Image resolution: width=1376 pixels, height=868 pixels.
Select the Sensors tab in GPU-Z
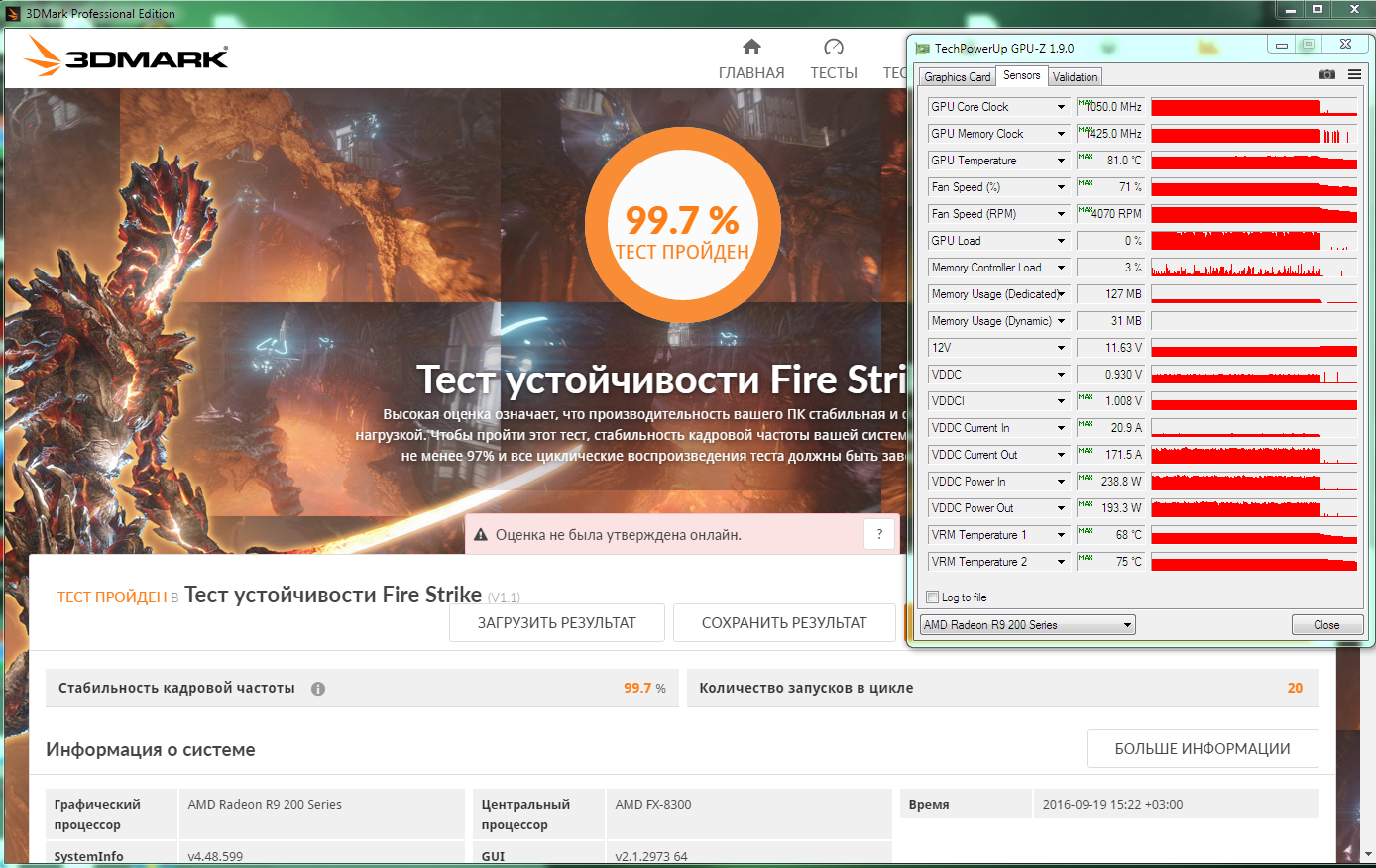coord(1021,75)
